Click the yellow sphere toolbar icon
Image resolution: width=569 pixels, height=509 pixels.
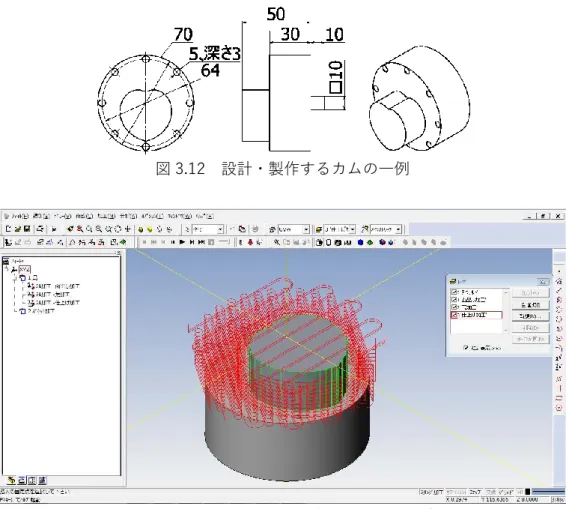pos(150,229)
